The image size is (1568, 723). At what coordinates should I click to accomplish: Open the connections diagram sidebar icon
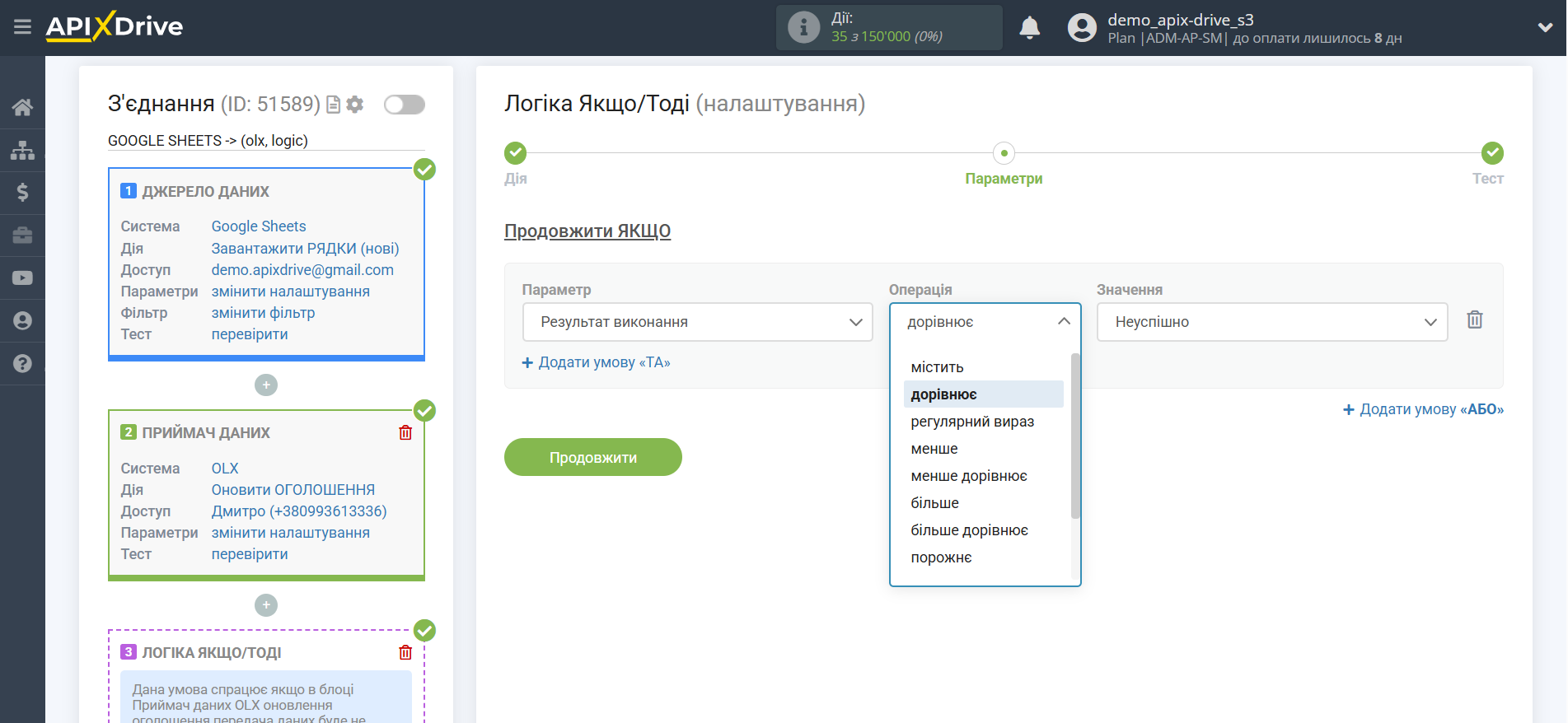(22, 150)
